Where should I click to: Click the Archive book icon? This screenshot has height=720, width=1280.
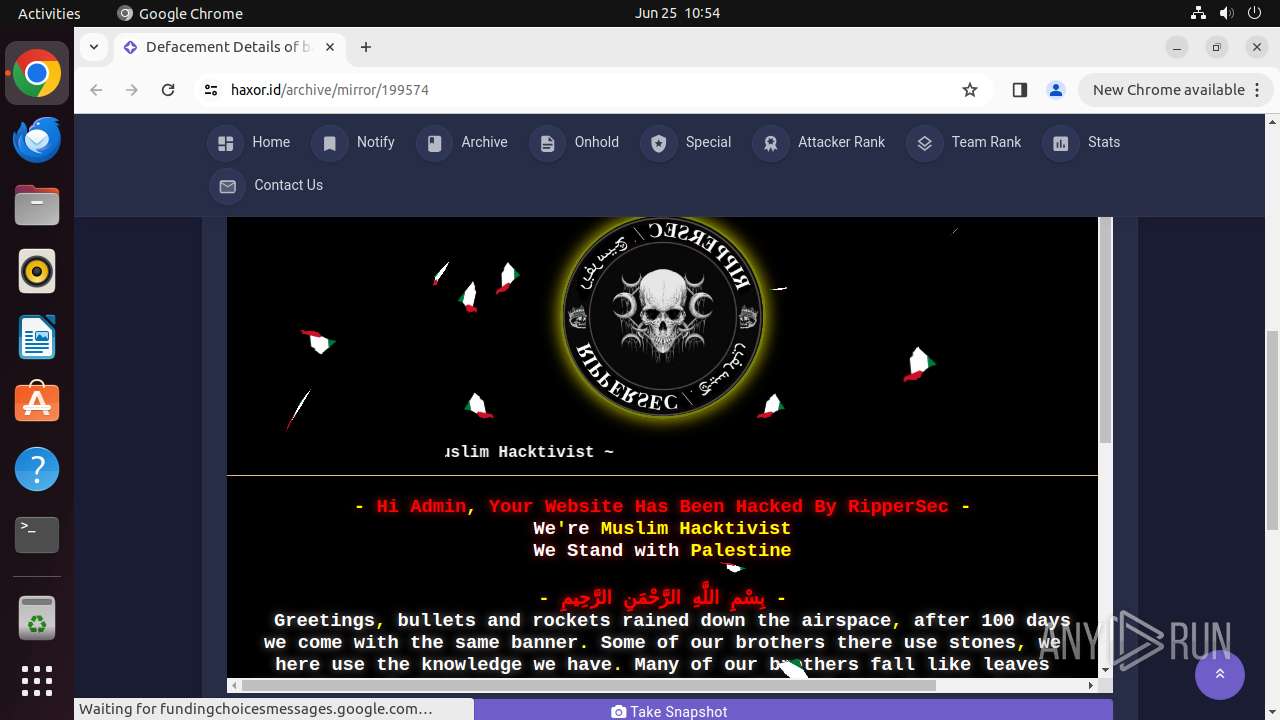pyautogui.click(x=434, y=143)
